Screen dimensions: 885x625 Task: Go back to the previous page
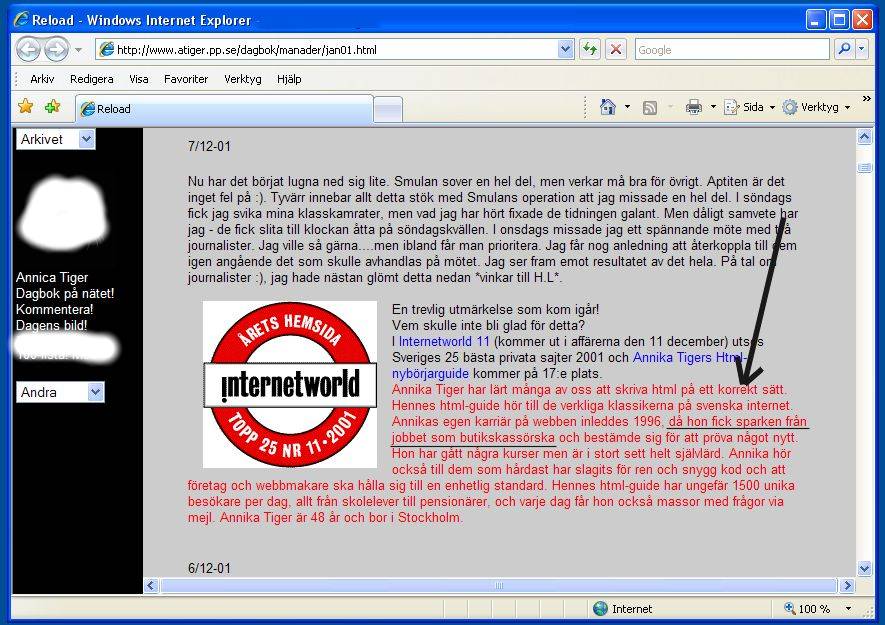click(x=29, y=50)
